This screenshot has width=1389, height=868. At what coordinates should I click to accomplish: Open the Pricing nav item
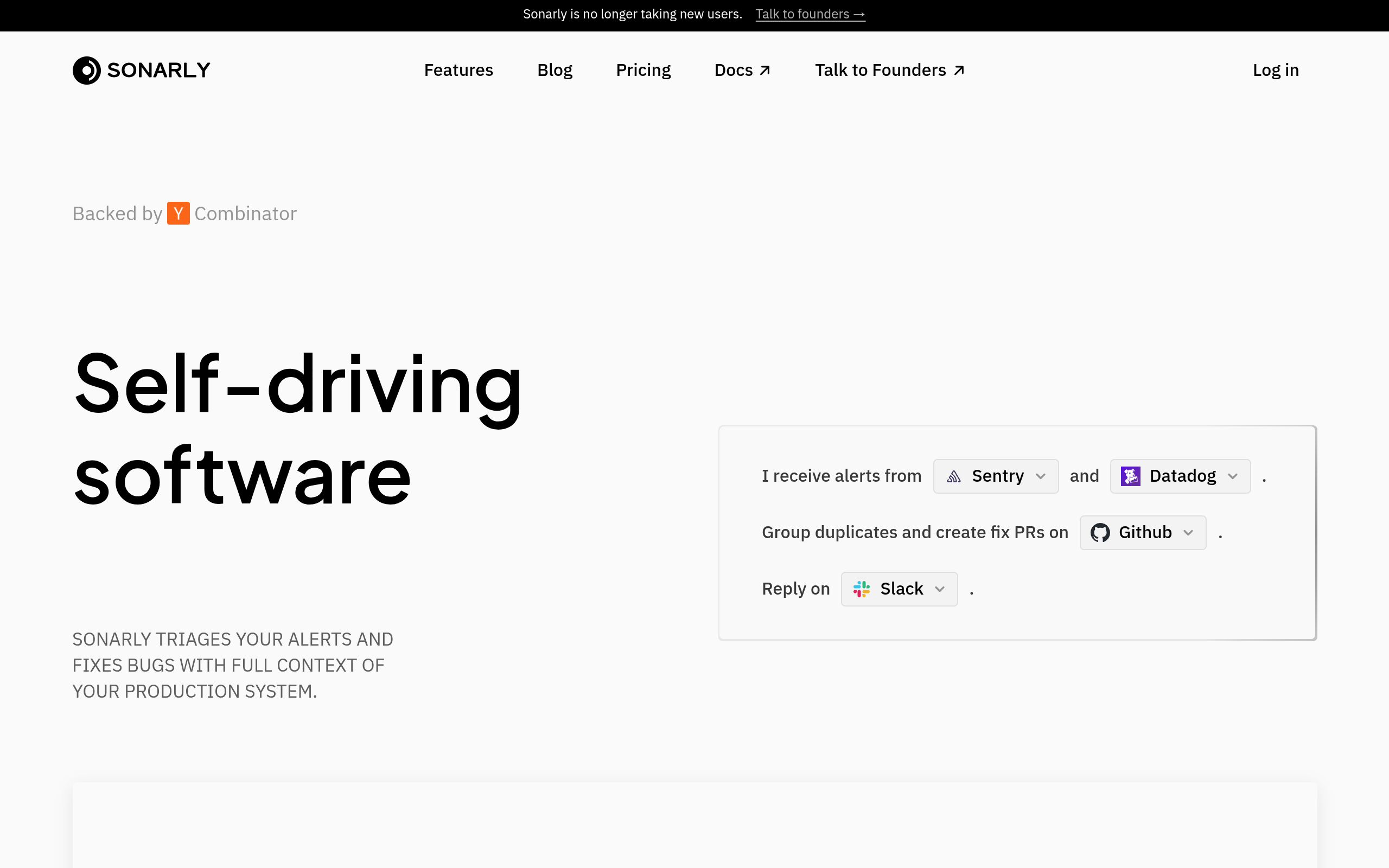pyautogui.click(x=643, y=70)
